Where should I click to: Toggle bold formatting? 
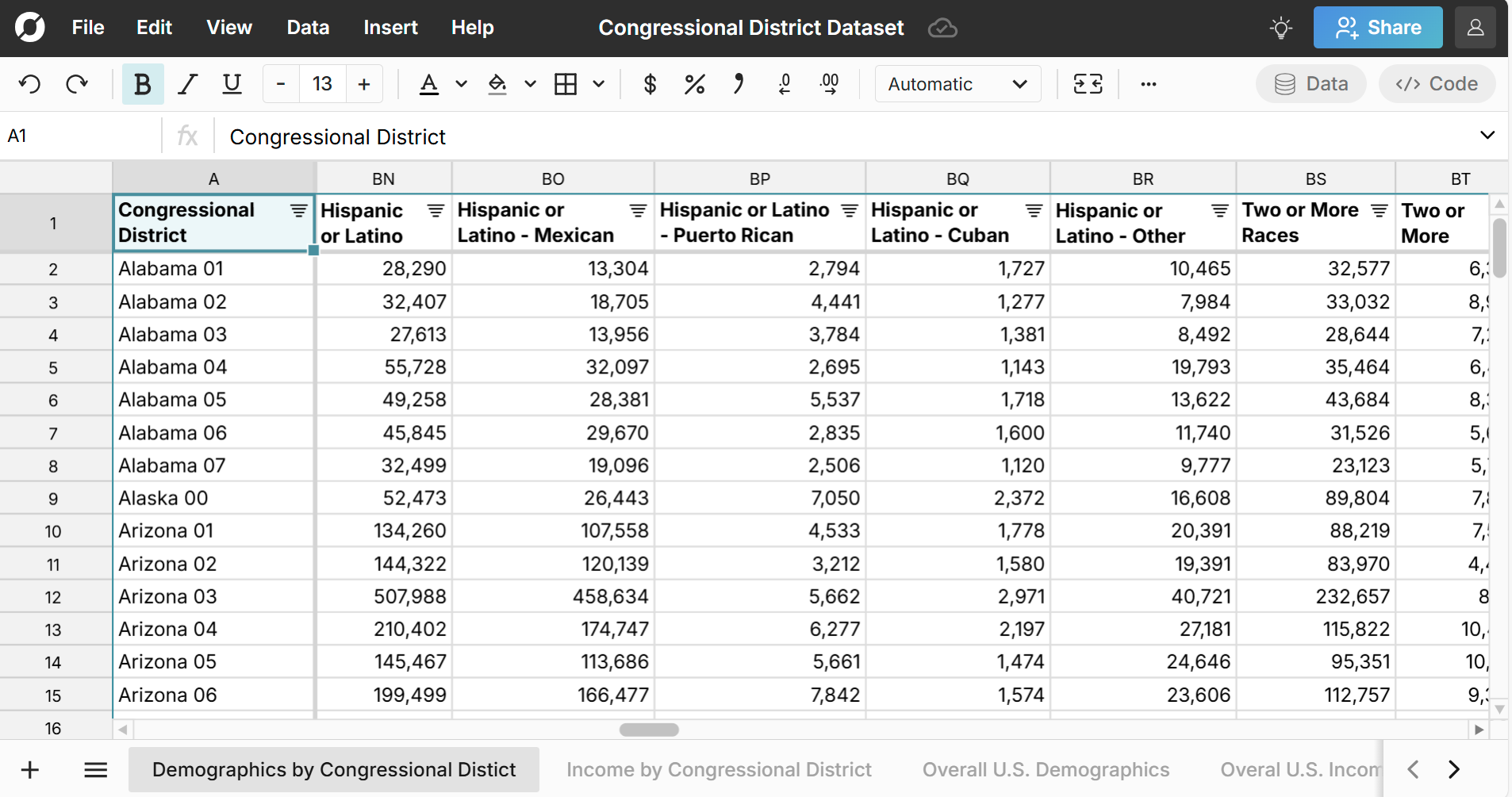pos(143,84)
